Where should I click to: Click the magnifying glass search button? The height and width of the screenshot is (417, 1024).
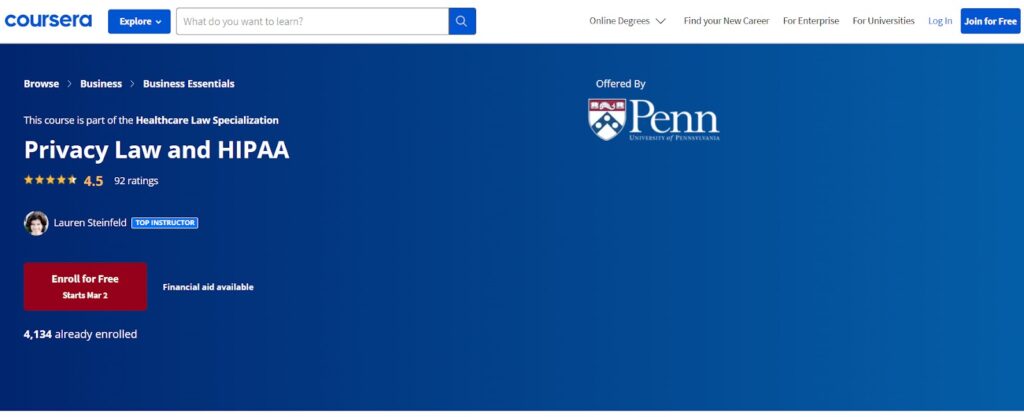(x=462, y=22)
